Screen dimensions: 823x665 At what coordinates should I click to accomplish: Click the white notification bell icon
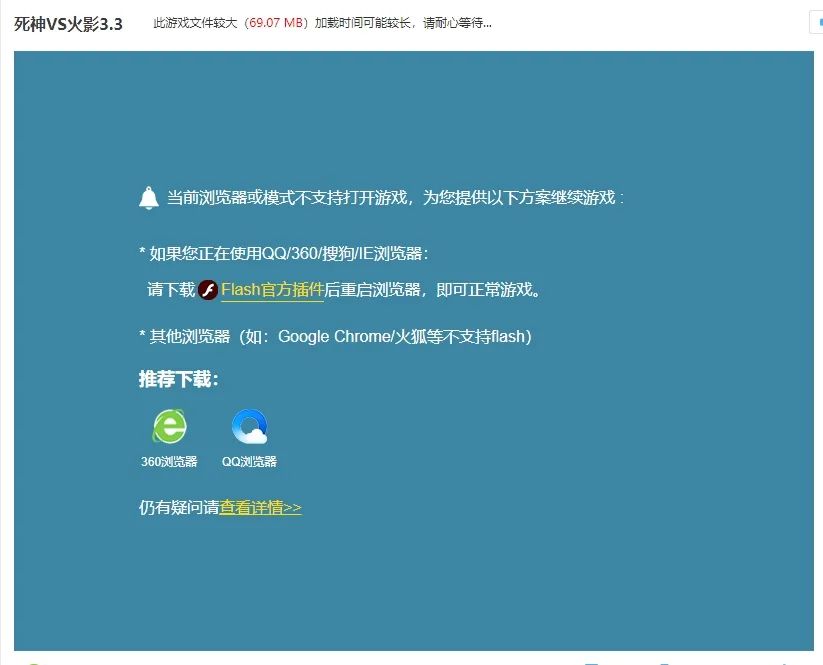[149, 198]
